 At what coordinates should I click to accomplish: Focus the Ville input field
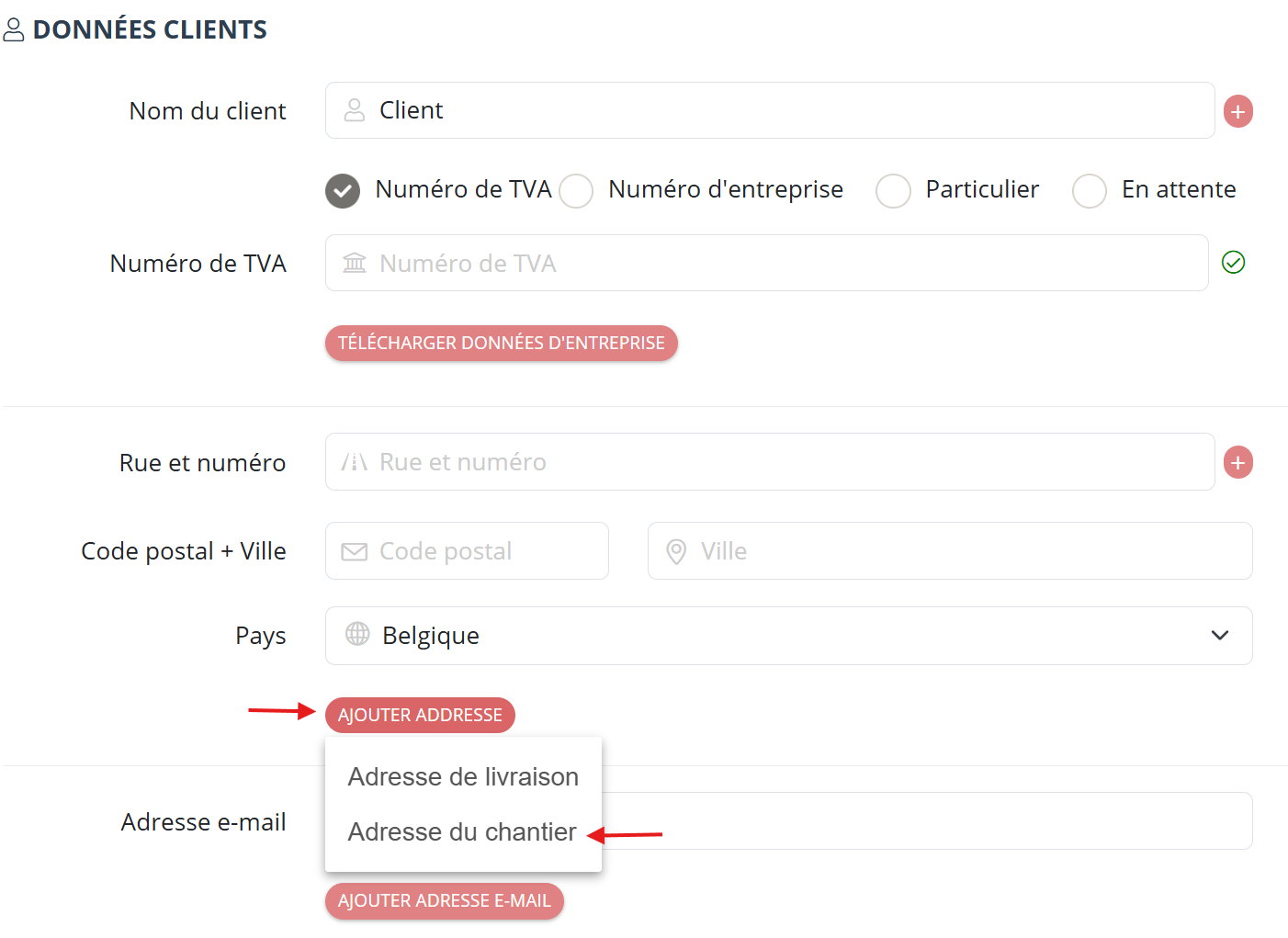tap(950, 551)
